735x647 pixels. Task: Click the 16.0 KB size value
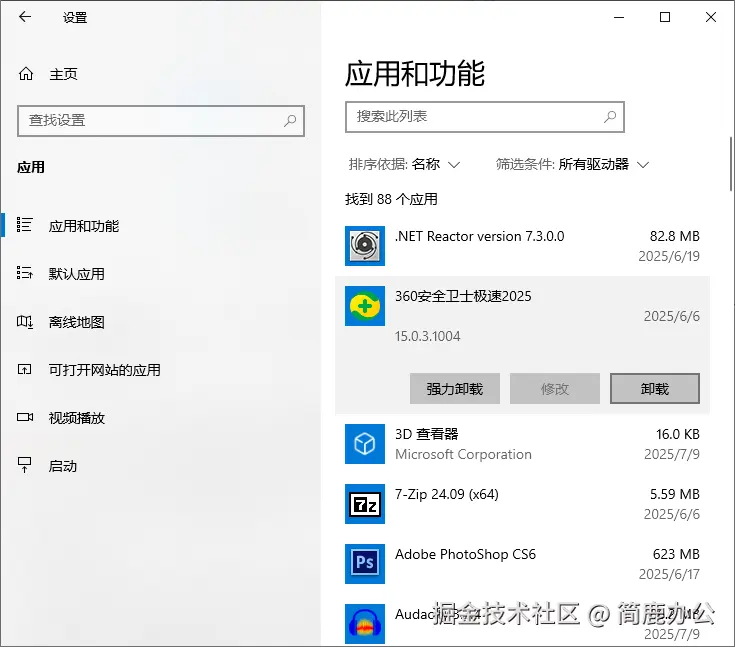coord(678,434)
